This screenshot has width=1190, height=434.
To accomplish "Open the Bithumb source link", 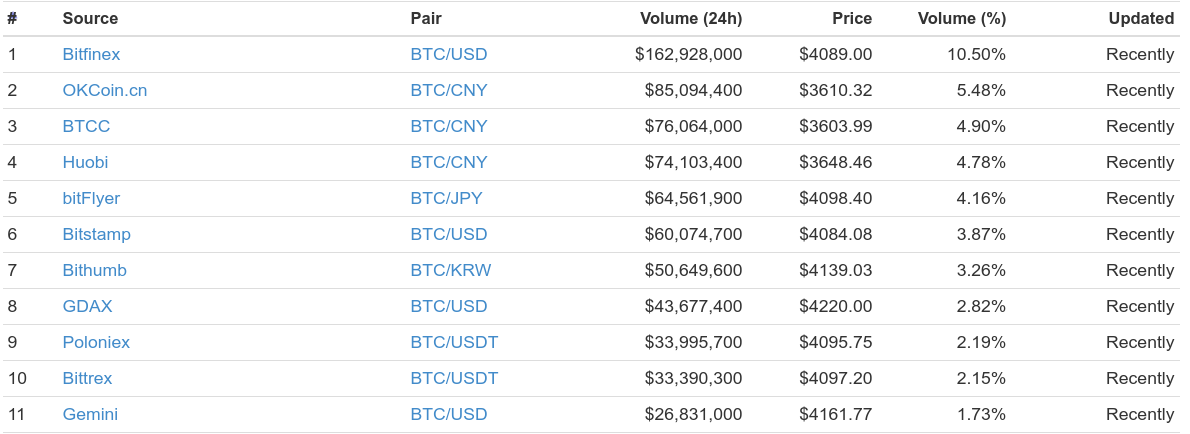I will tap(94, 270).
